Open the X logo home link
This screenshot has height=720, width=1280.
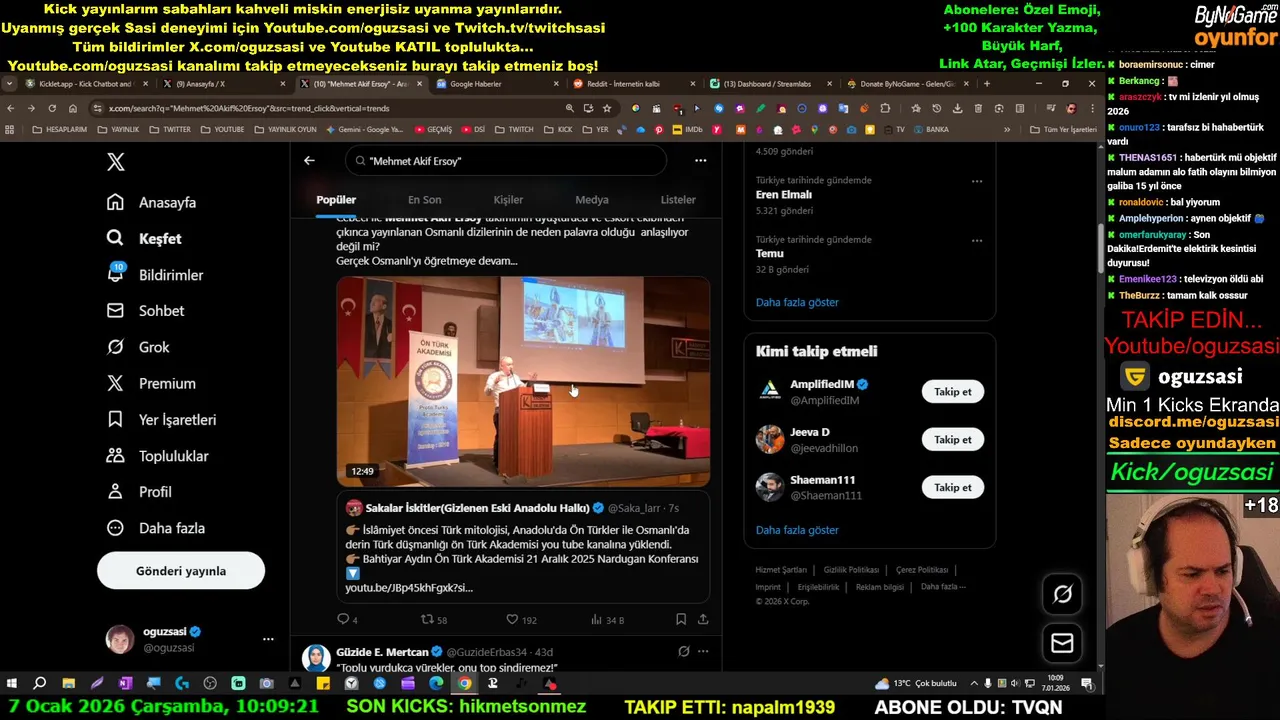point(116,162)
